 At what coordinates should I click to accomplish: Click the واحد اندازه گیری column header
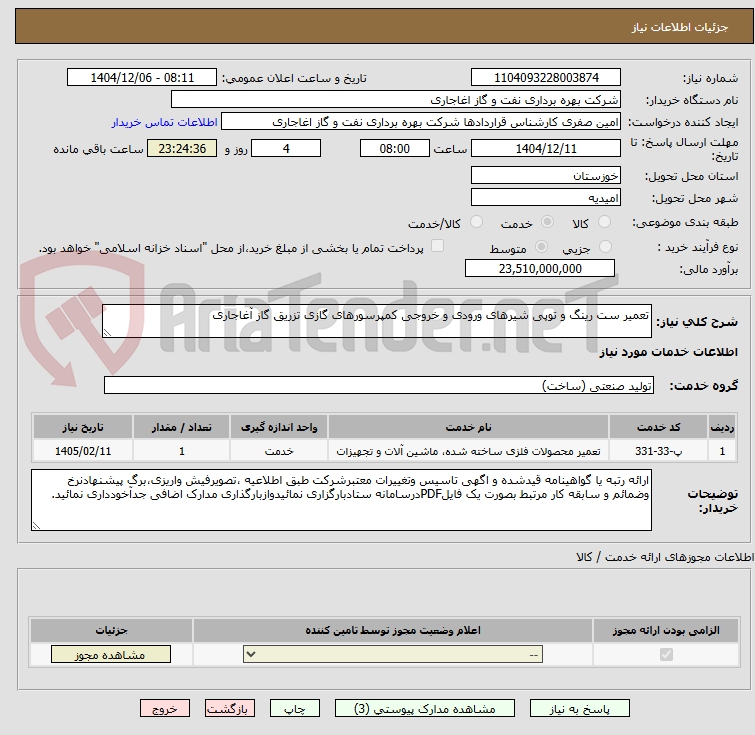click(279, 427)
